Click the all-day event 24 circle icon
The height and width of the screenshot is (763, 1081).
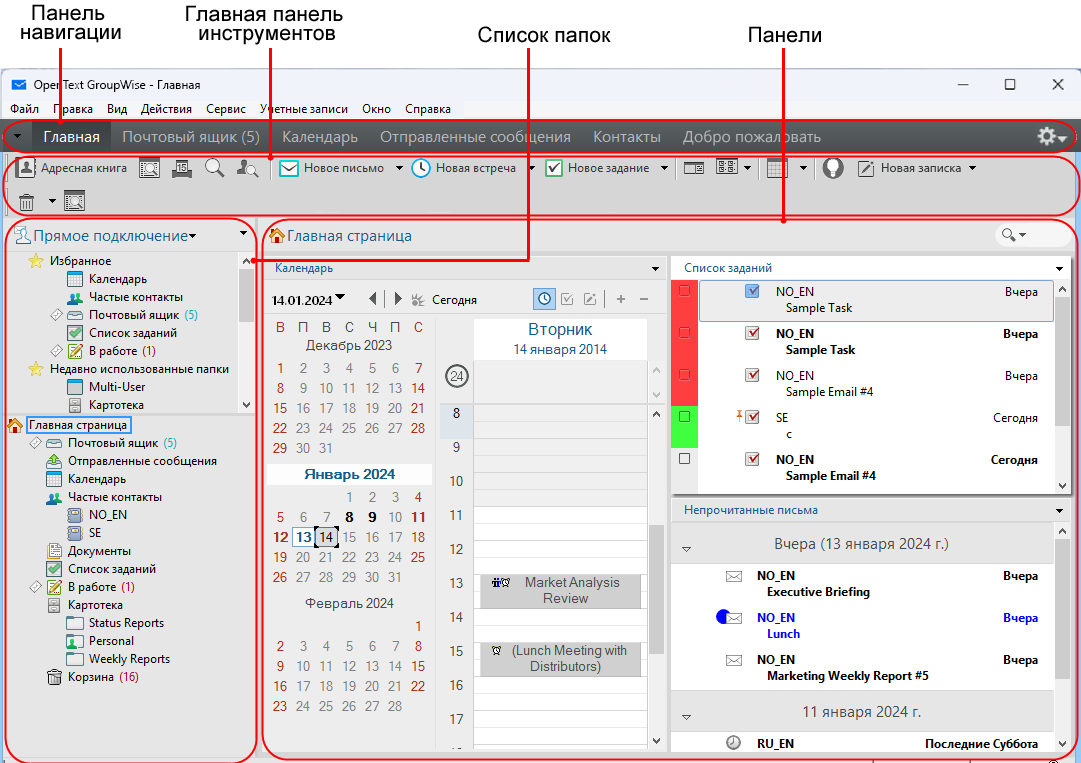pos(456,376)
